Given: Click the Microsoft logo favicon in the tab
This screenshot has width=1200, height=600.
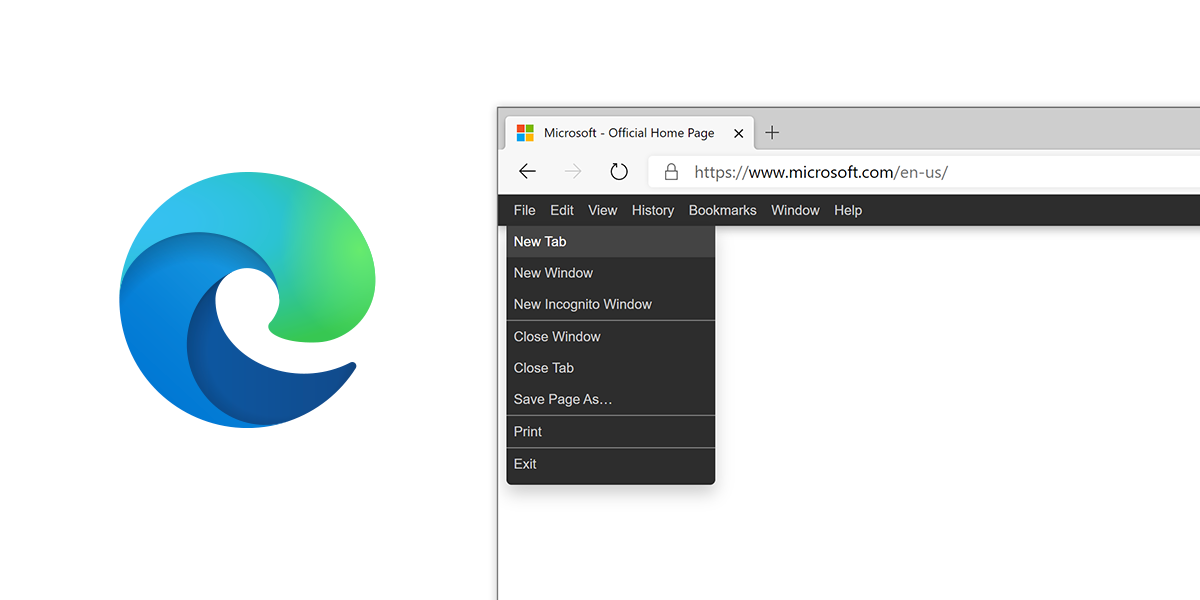Looking at the screenshot, I should coord(525,133).
